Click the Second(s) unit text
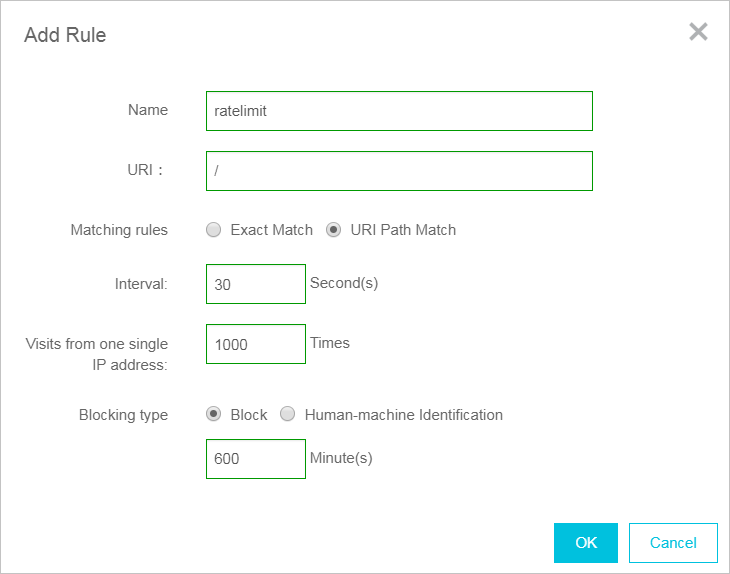 pyautogui.click(x=344, y=283)
